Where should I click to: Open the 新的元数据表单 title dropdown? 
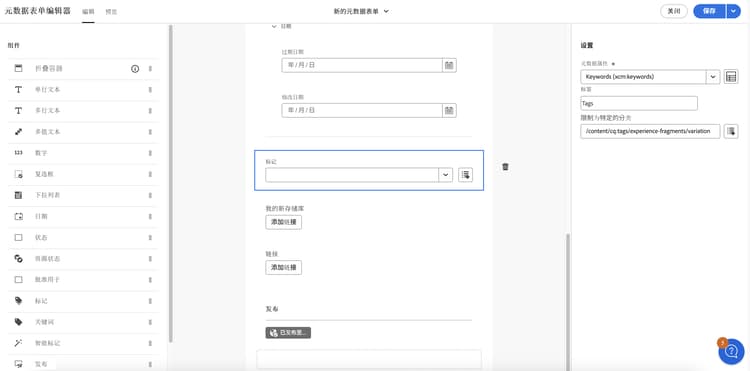386,11
